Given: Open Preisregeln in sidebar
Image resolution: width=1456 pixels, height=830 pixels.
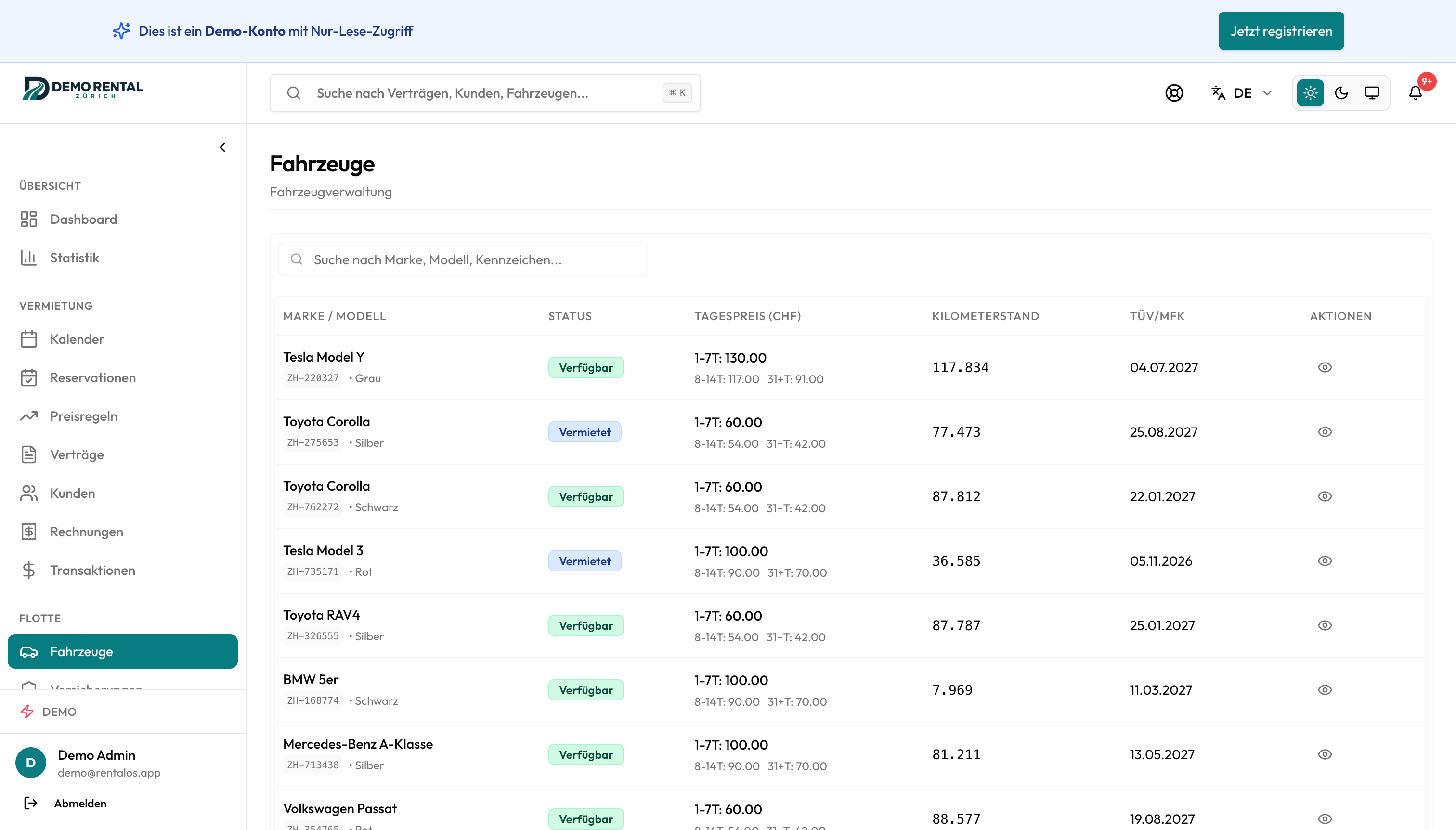Looking at the screenshot, I should point(123,416).
